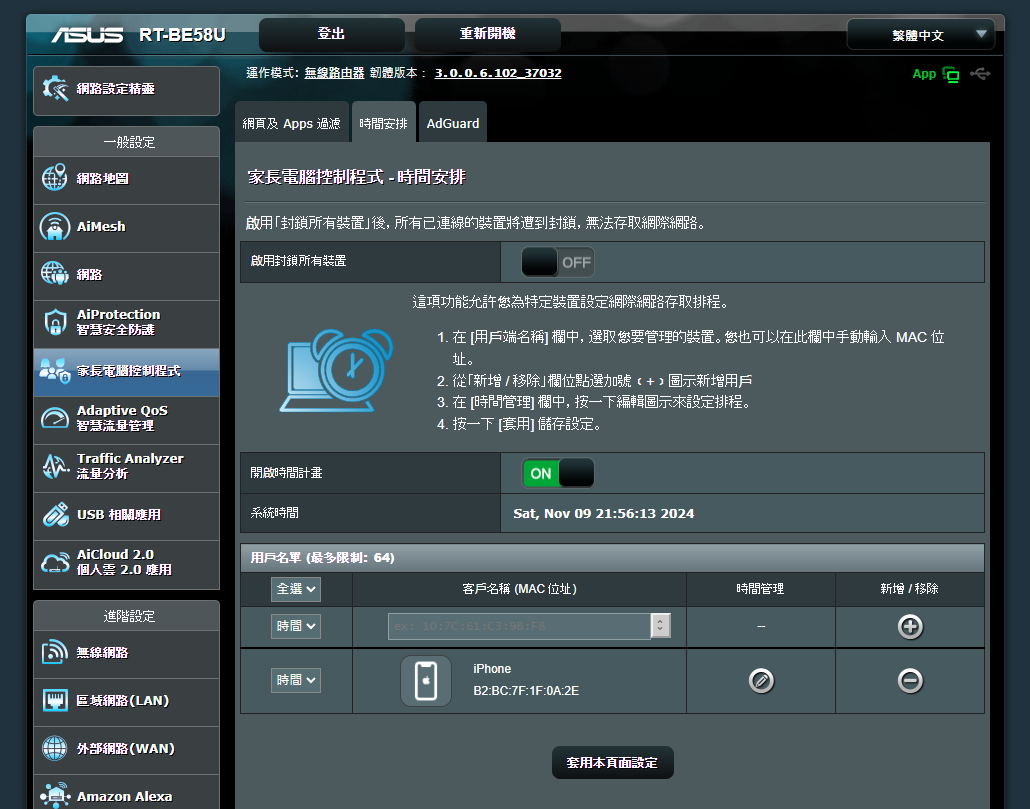Click the USB status icon at top right
This screenshot has width=1030, height=809.
pos(980,74)
